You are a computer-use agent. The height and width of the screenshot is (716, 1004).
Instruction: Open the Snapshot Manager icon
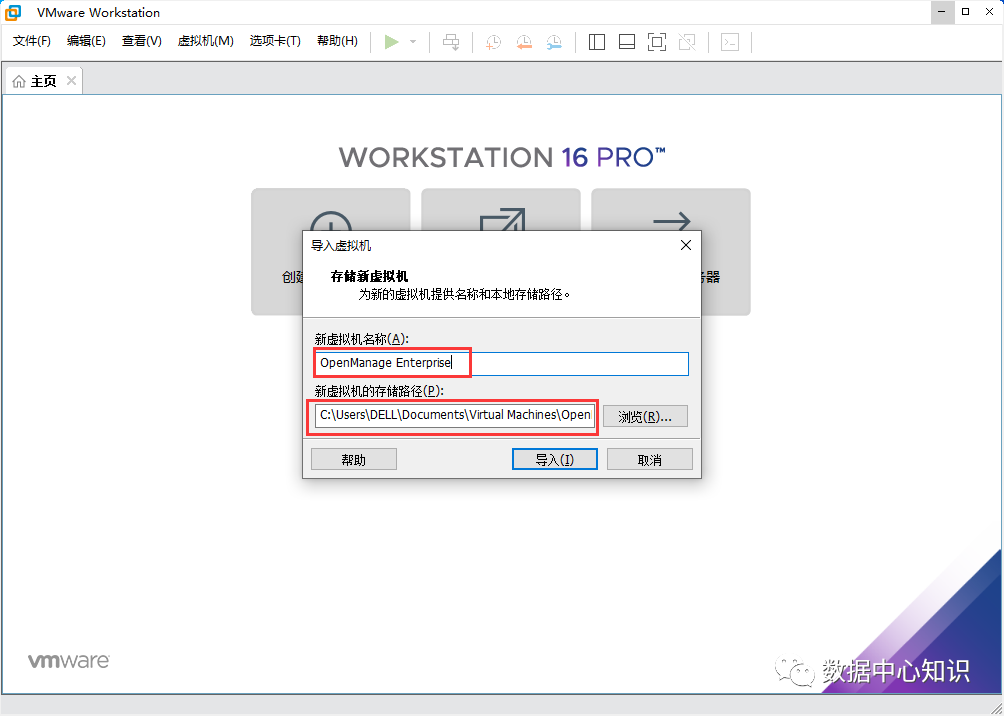tap(555, 42)
